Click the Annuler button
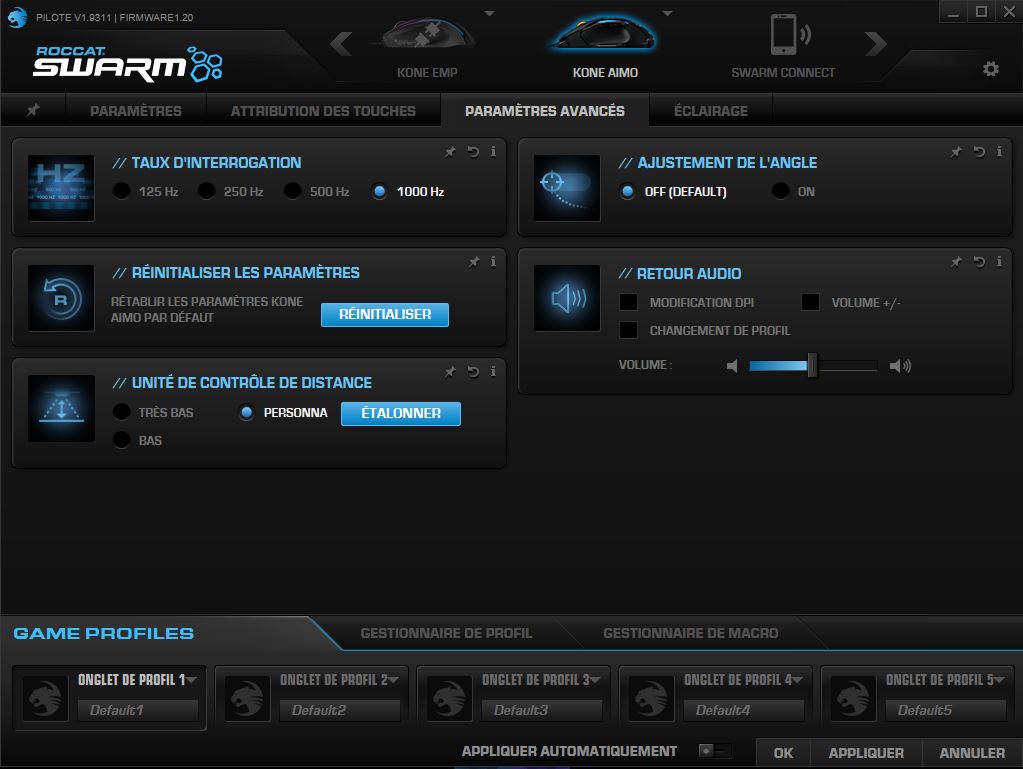Image resolution: width=1023 pixels, height=769 pixels. coord(972,753)
